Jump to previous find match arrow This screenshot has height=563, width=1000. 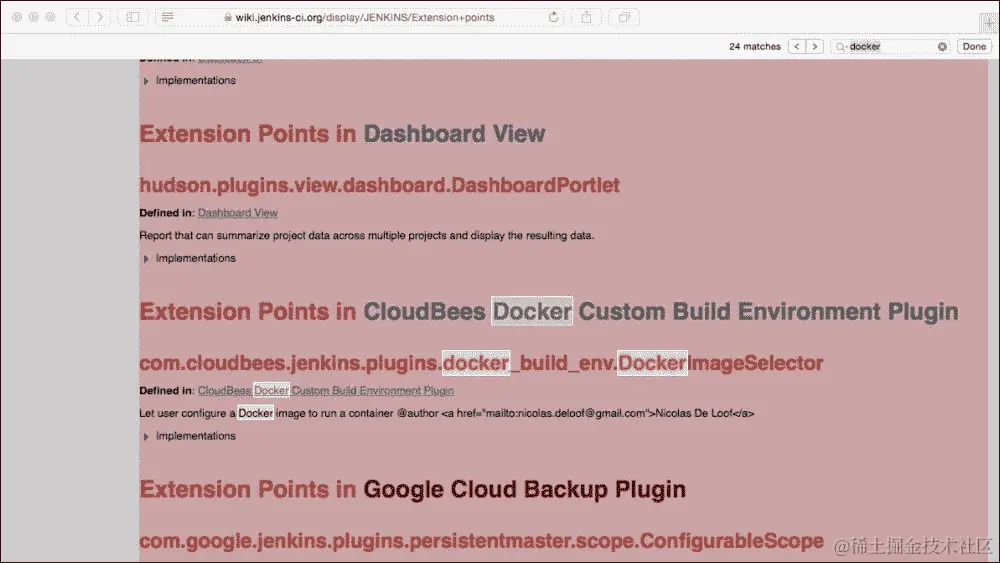click(797, 47)
